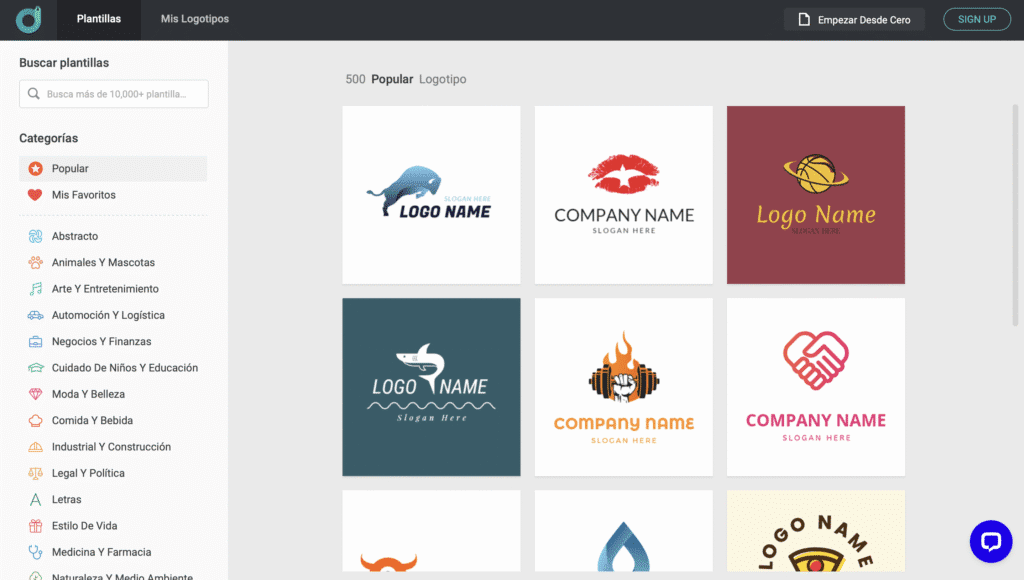Viewport: 1024px width, 580px height.
Task: Click the Abstracto category icon
Action: click(x=35, y=236)
